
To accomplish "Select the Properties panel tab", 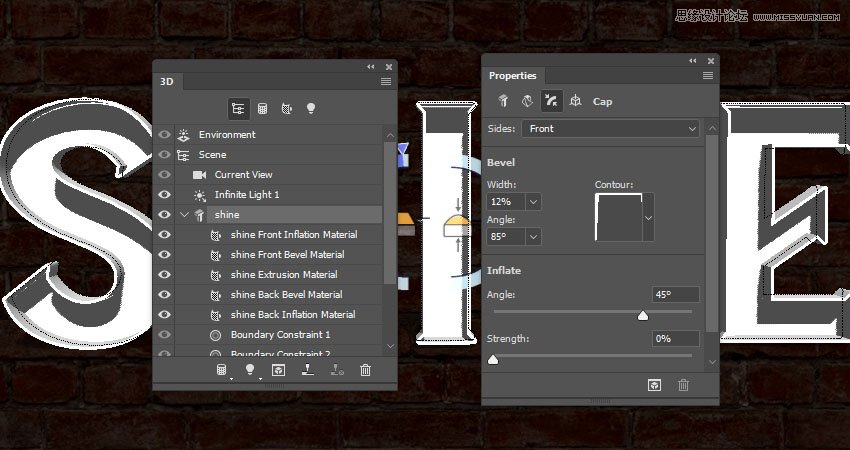I will (513, 75).
